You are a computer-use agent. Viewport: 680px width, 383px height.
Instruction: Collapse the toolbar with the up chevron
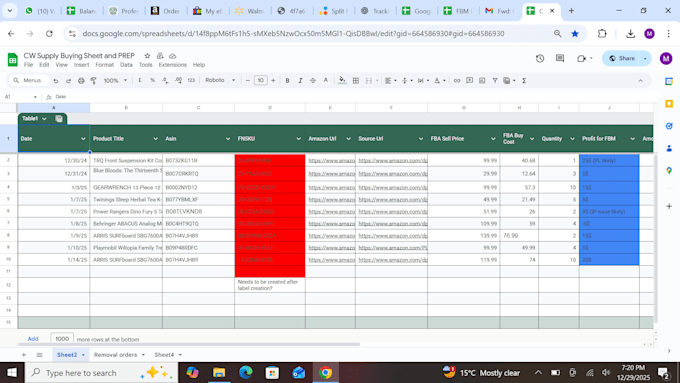point(640,80)
